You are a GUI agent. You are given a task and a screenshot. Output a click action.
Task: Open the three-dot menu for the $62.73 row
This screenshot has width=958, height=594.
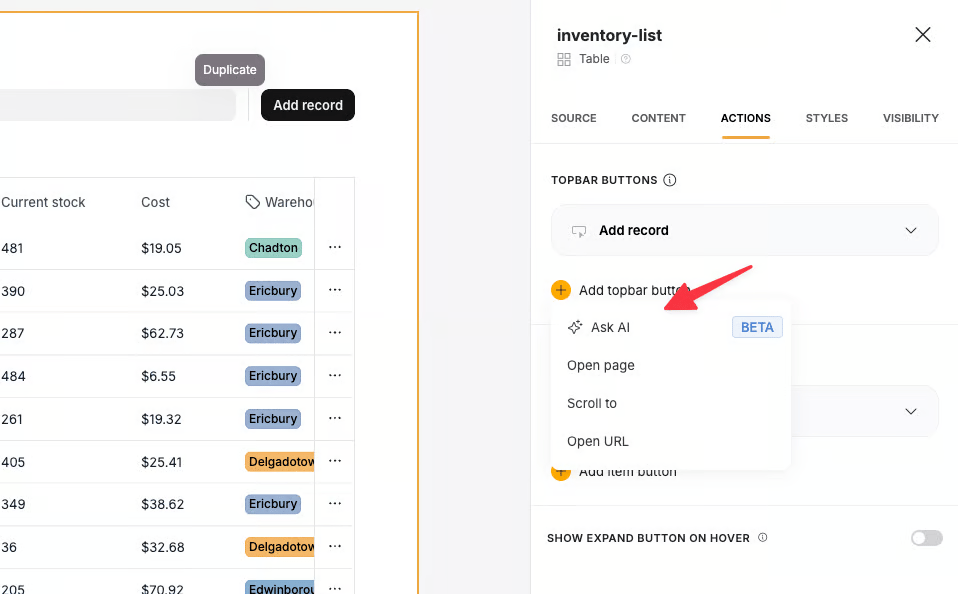[x=335, y=333]
